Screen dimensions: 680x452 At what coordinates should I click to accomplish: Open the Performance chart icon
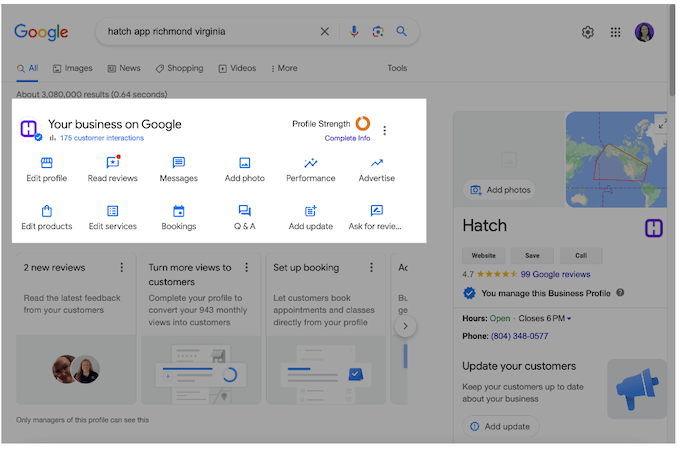310,163
